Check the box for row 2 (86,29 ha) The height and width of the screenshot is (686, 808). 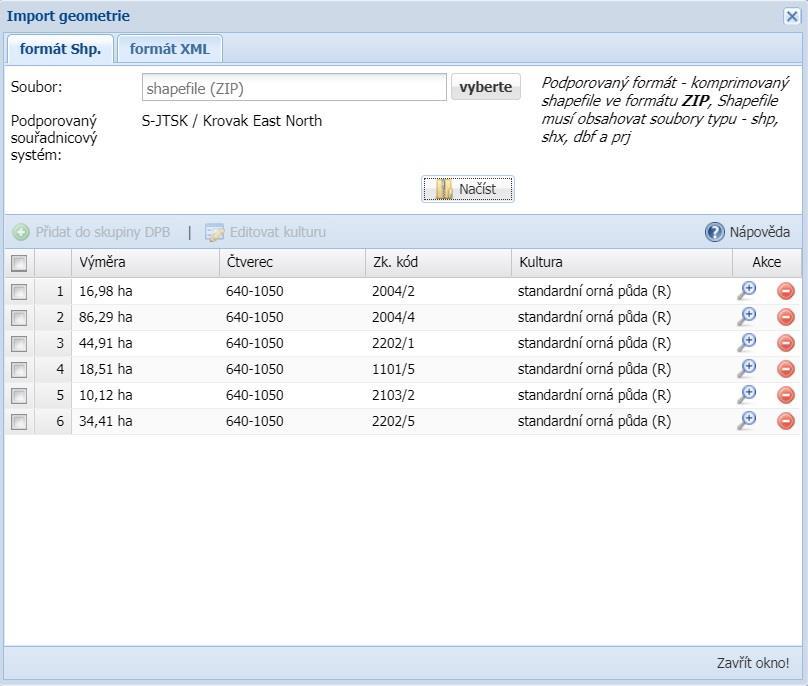[19, 317]
